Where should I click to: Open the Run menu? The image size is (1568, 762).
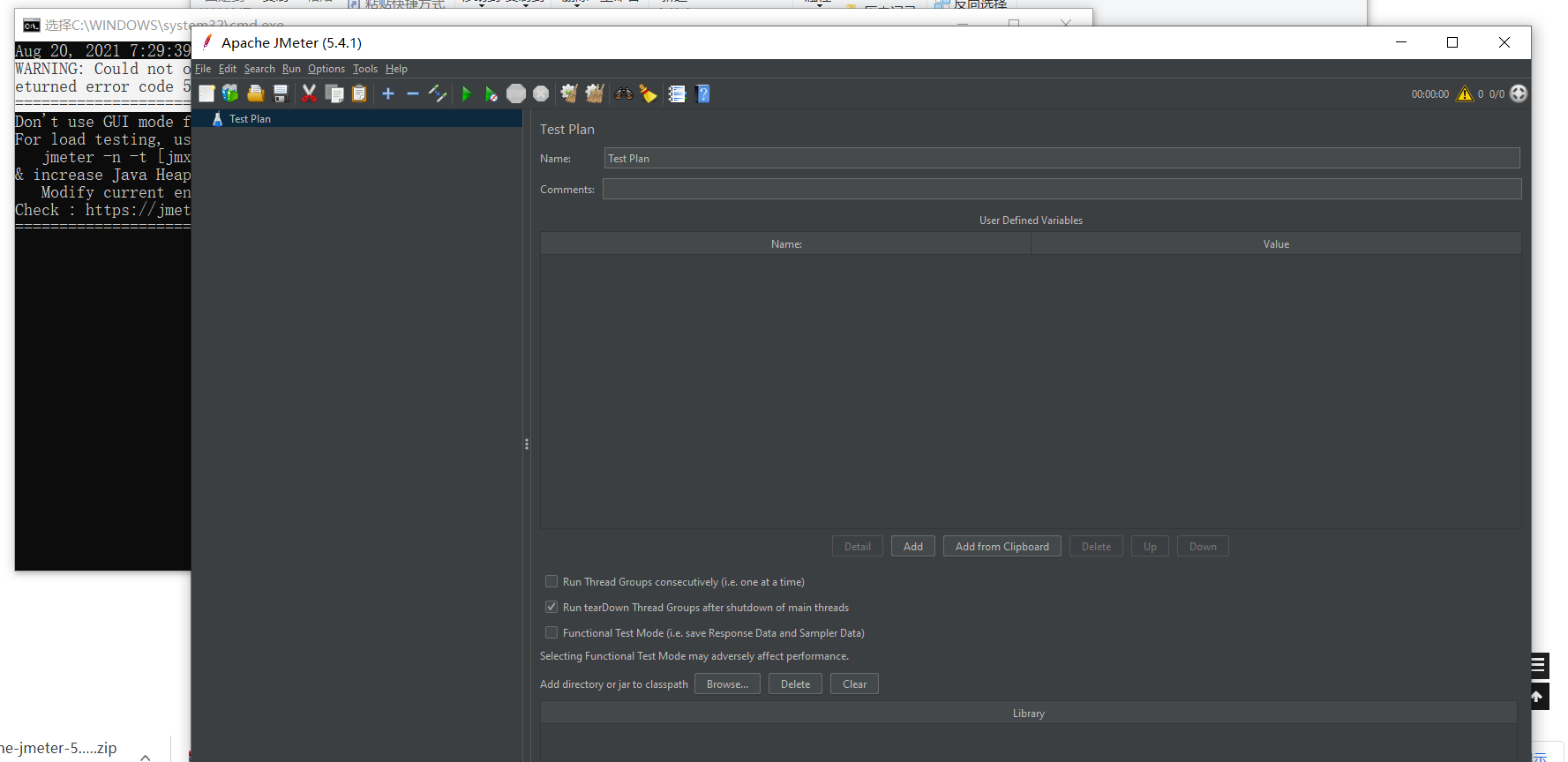pos(291,69)
